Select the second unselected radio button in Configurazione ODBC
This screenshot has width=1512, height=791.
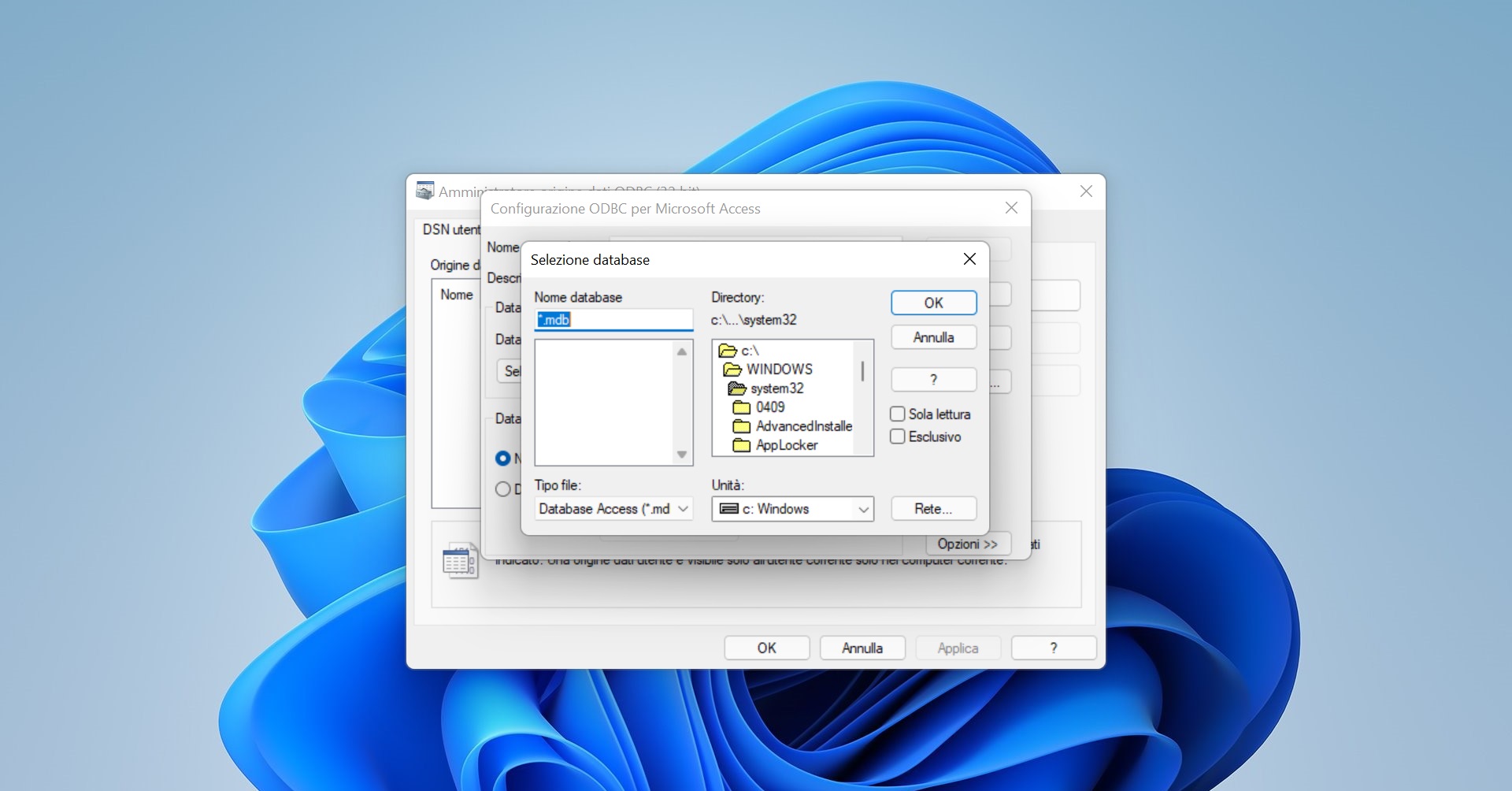(x=502, y=489)
